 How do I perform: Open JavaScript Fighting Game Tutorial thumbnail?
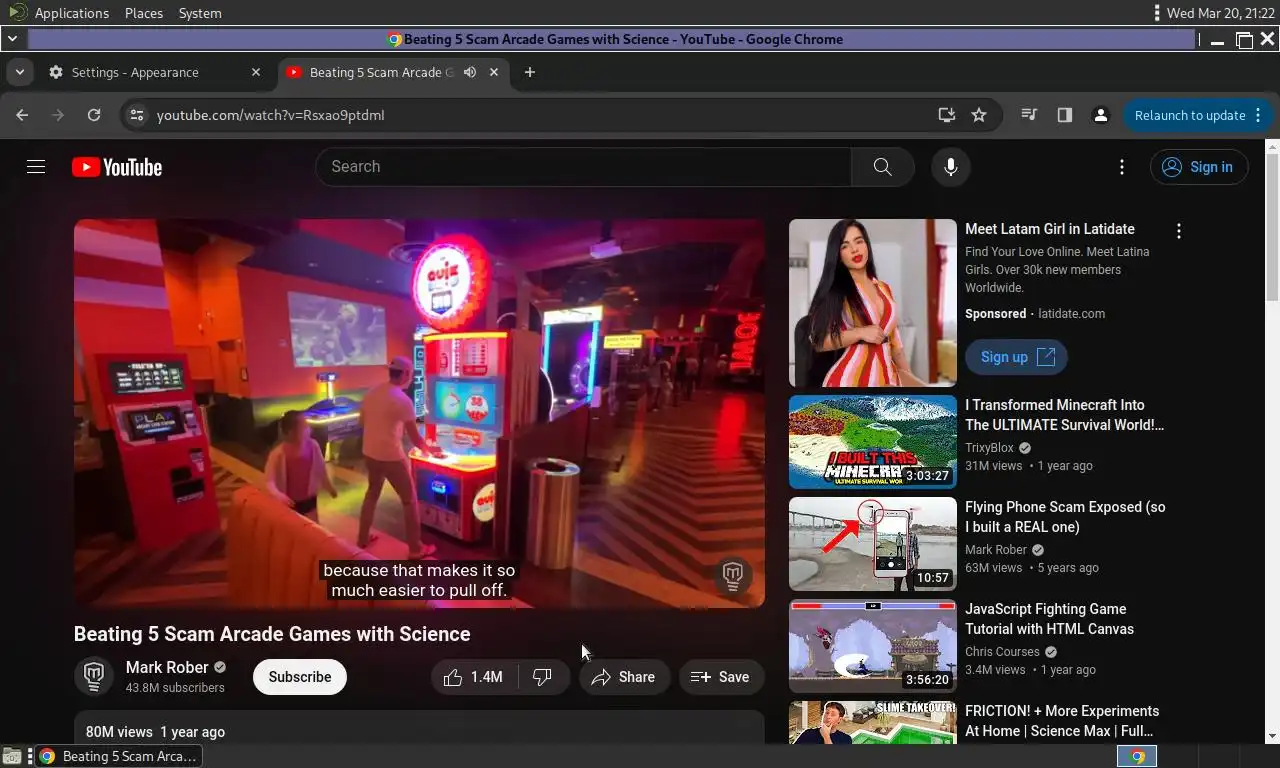point(873,646)
